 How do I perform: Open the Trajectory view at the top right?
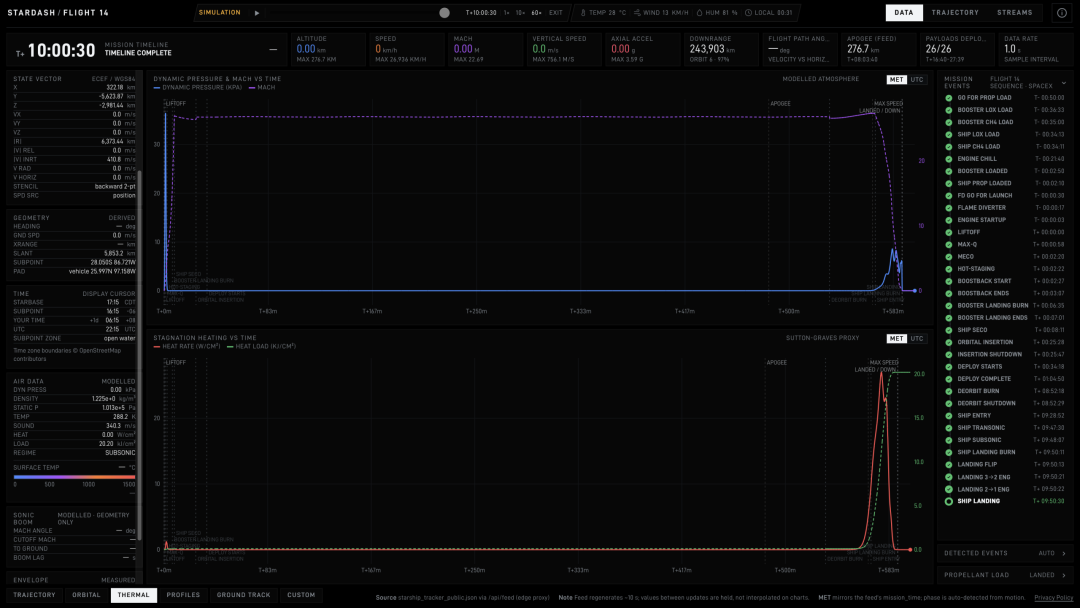(x=955, y=12)
